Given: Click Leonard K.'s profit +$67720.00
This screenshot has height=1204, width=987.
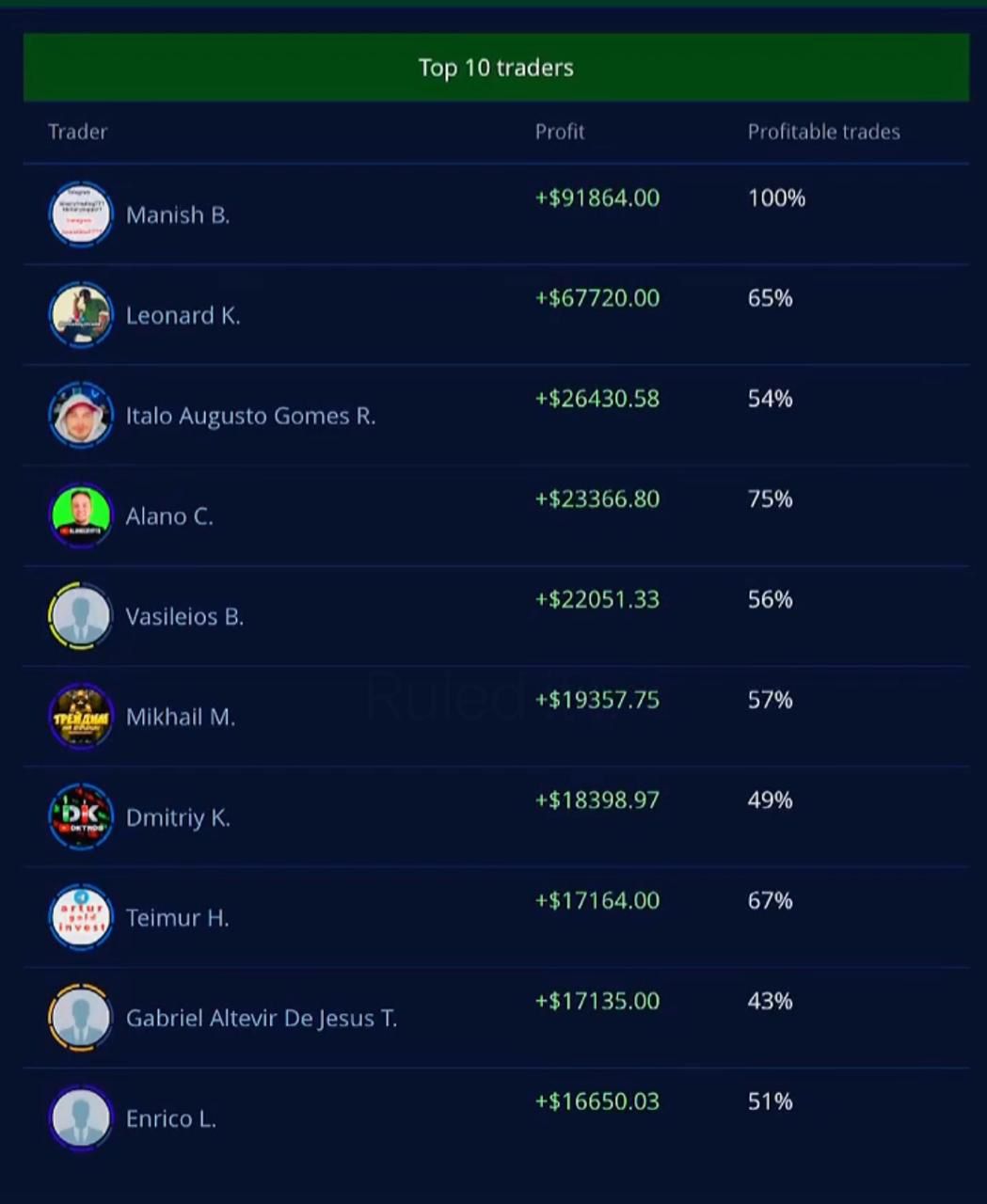Looking at the screenshot, I should pos(597,298).
